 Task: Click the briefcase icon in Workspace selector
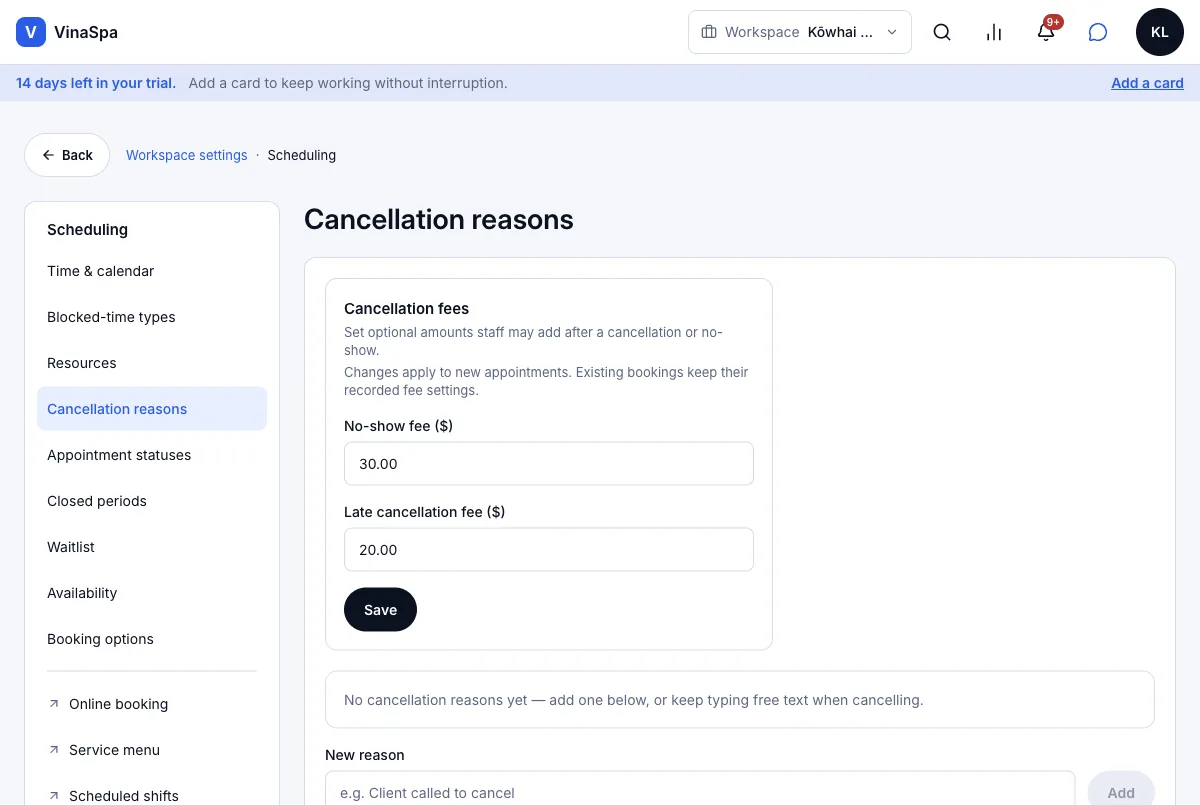click(x=709, y=32)
